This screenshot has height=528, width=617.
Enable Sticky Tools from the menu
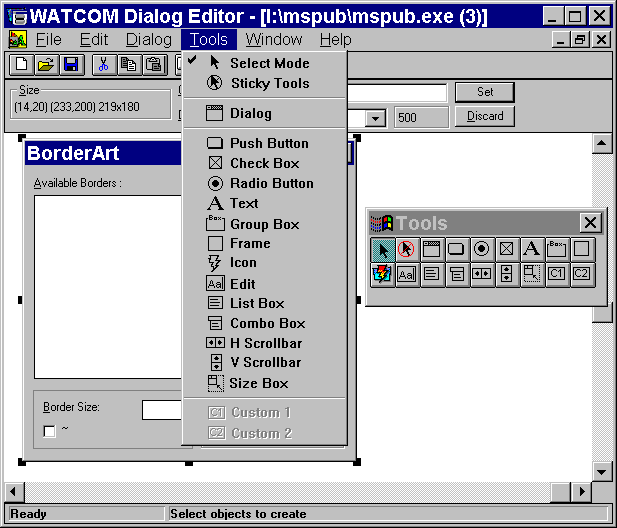pyautogui.click(x=269, y=83)
